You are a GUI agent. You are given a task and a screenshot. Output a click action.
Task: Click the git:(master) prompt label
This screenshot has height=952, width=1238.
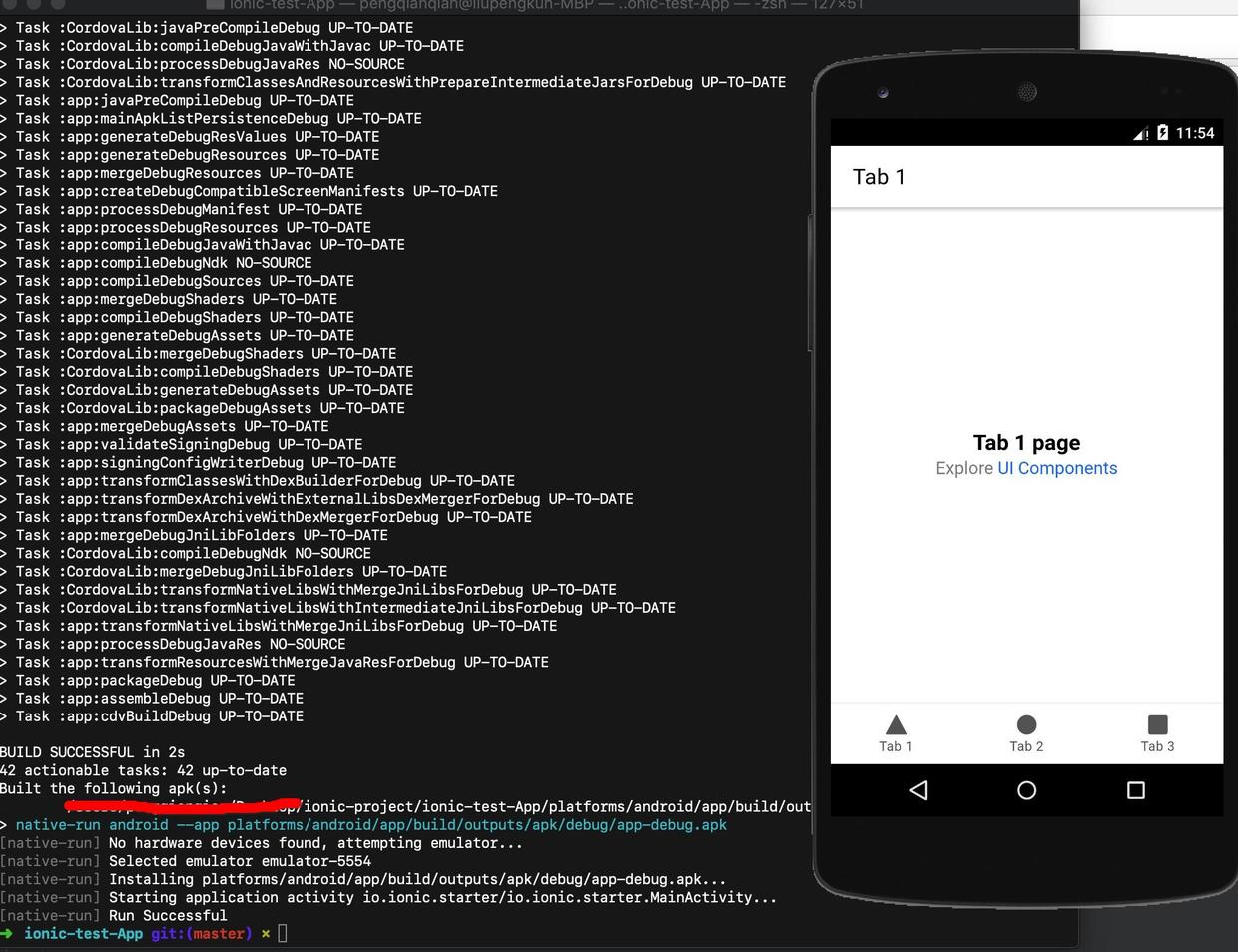(202, 934)
